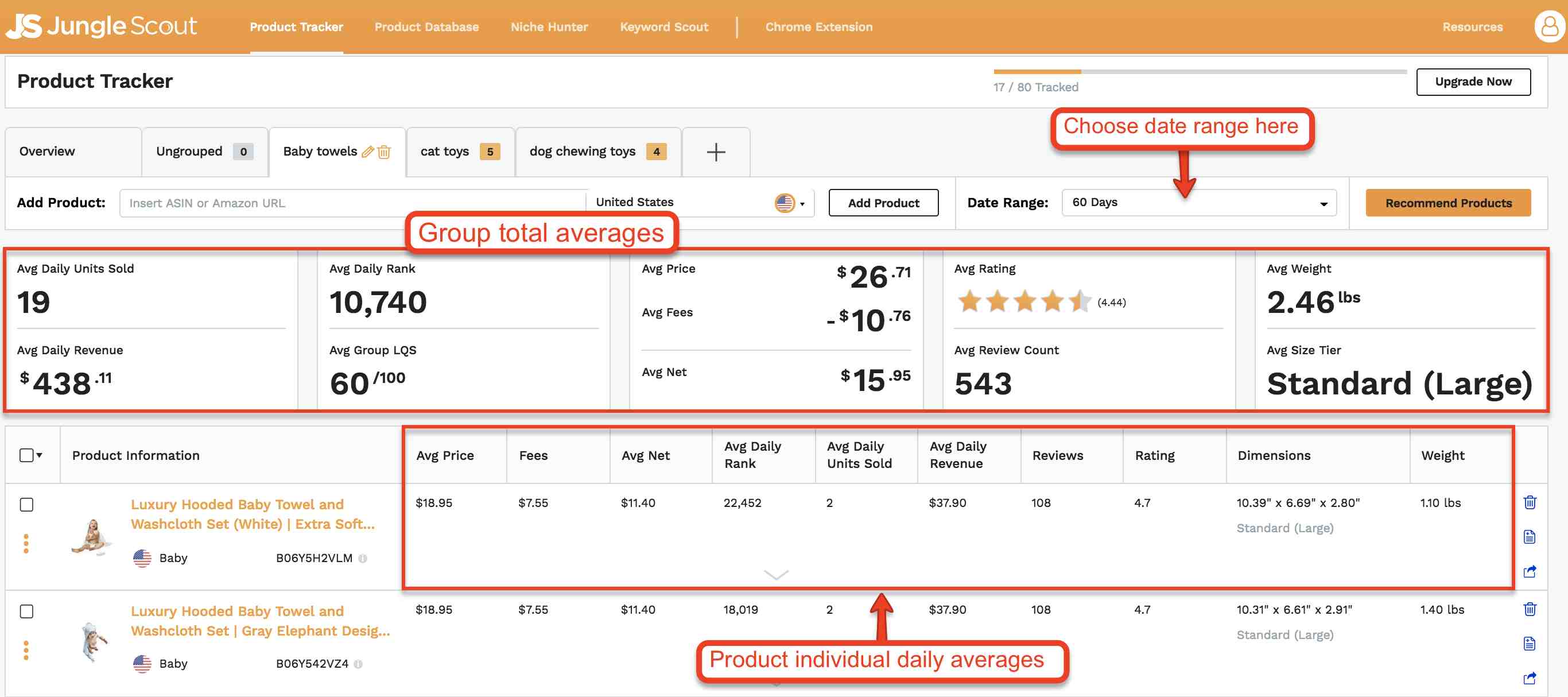Open the 60 Days date range dropdown
Screen dimensions: 1568x697
click(x=1198, y=203)
